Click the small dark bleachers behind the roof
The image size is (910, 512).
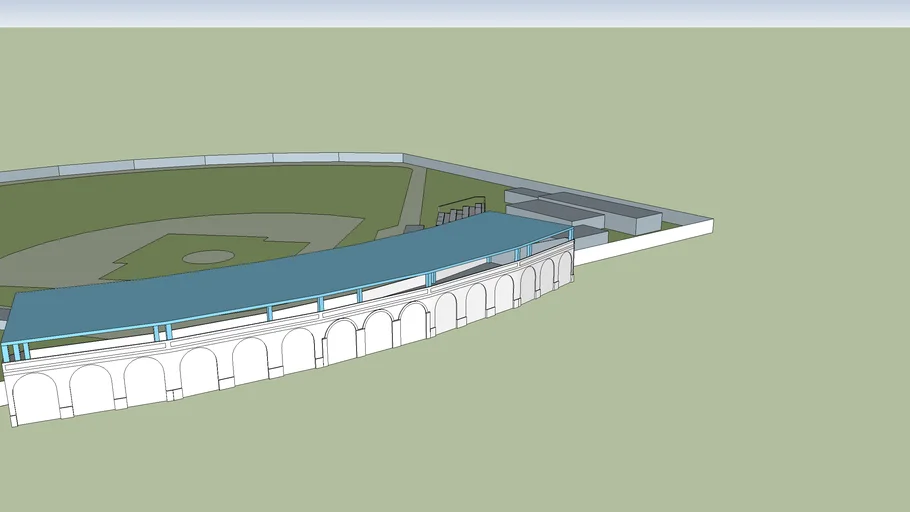(460, 213)
